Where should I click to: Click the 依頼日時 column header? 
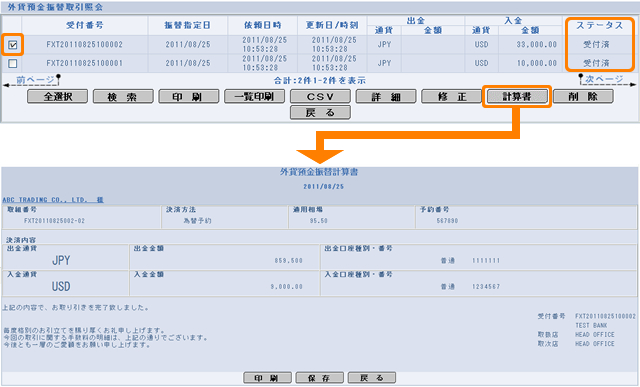tap(263, 25)
